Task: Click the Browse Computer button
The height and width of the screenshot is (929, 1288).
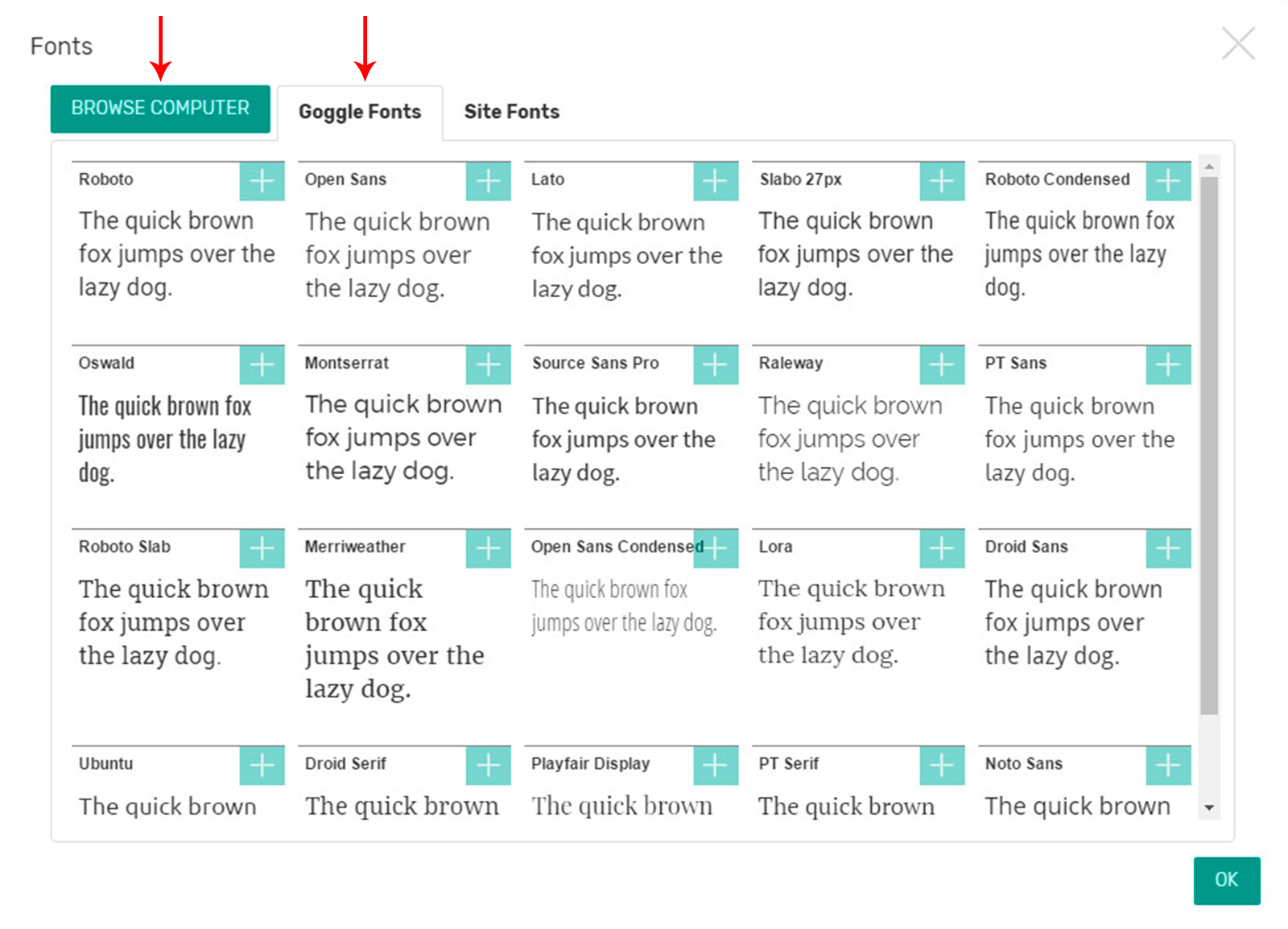Action: tap(160, 109)
